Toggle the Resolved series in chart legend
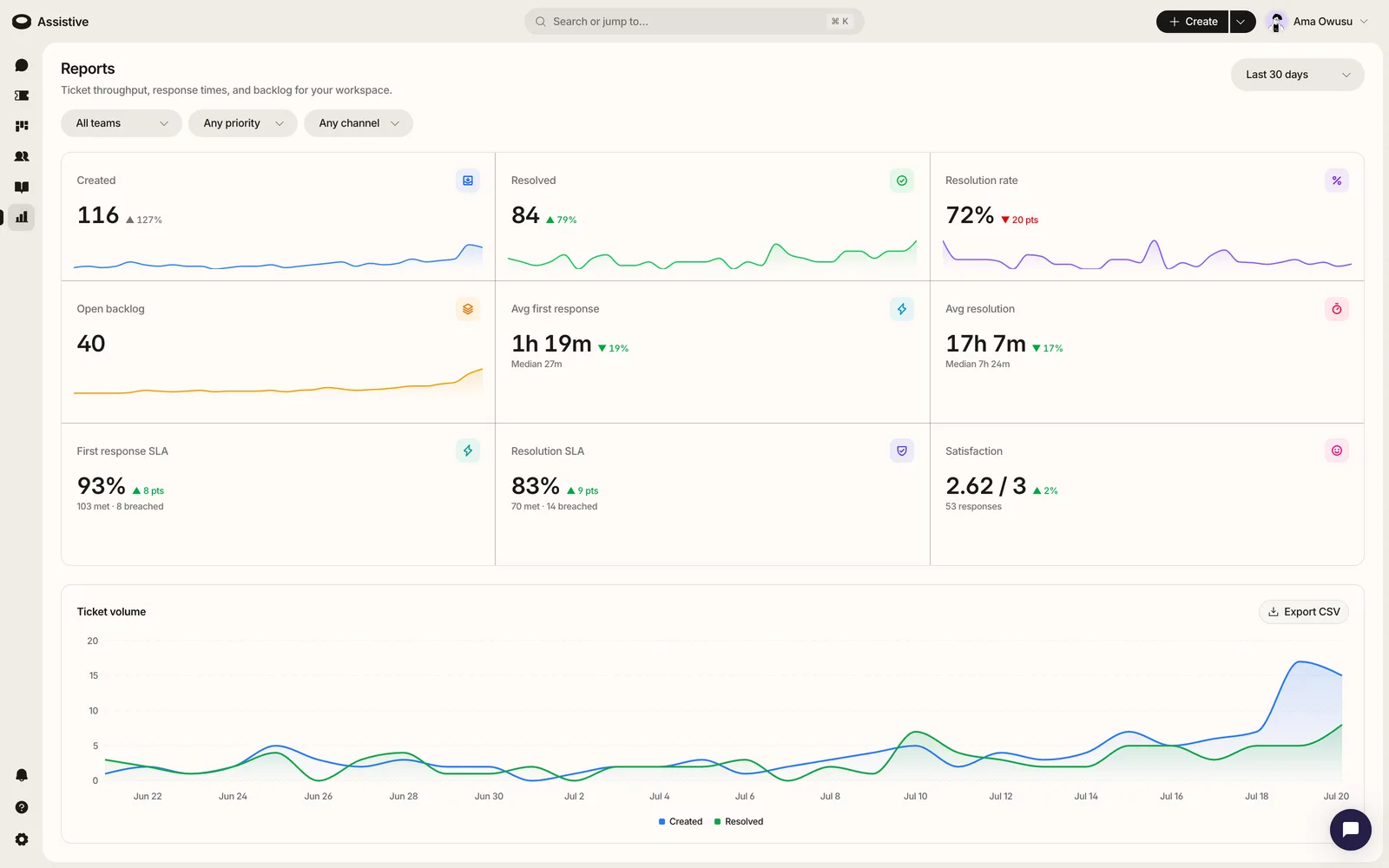 [x=739, y=821]
